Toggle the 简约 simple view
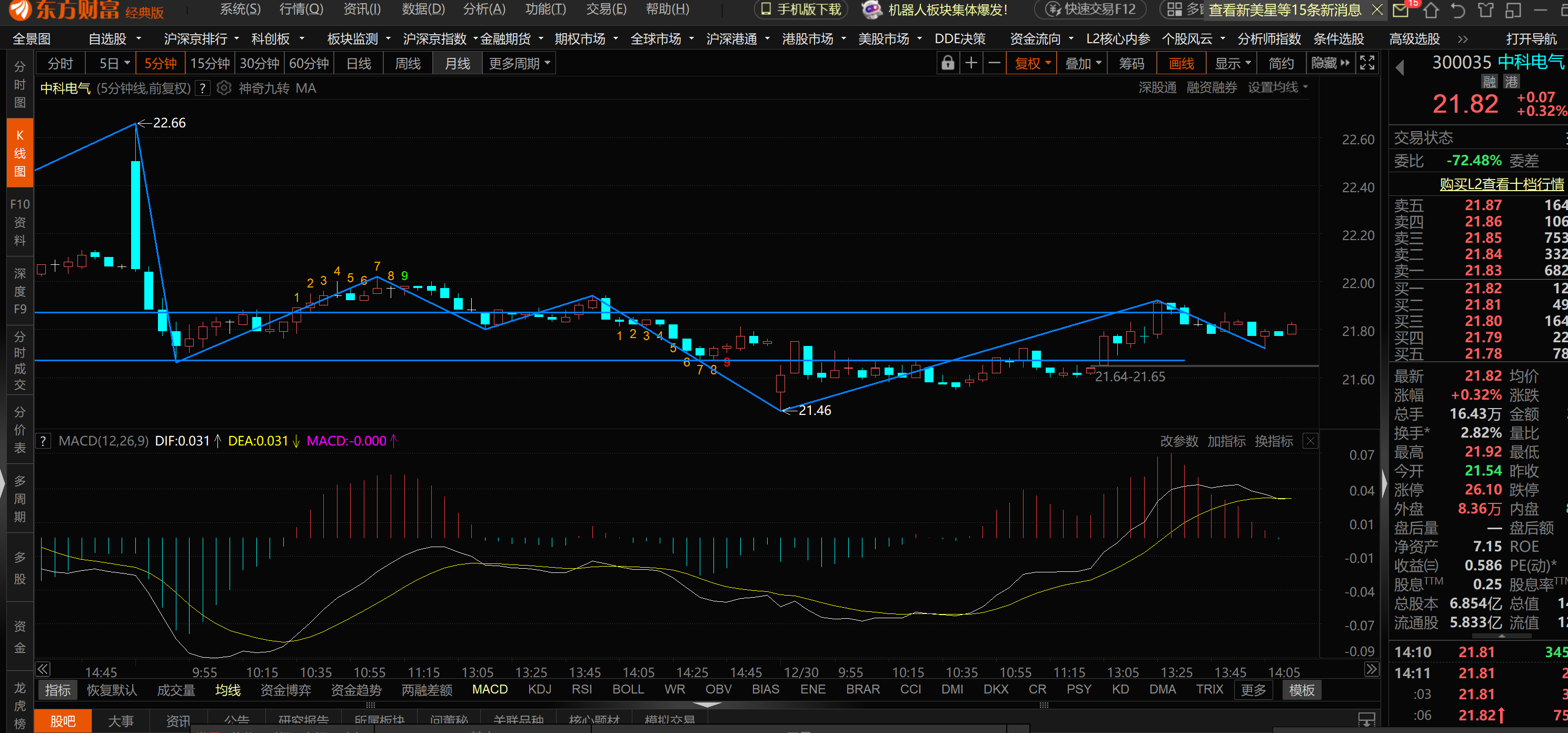 (1281, 63)
